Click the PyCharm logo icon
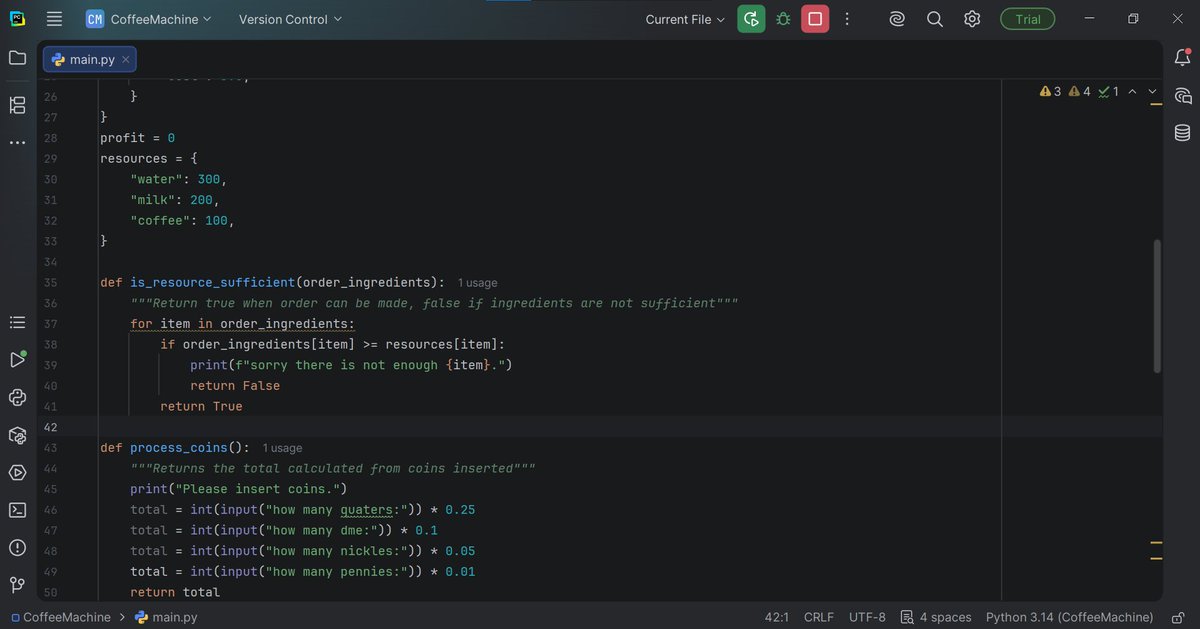The width and height of the screenshot is (1200, 629). [x=18, y=19]
